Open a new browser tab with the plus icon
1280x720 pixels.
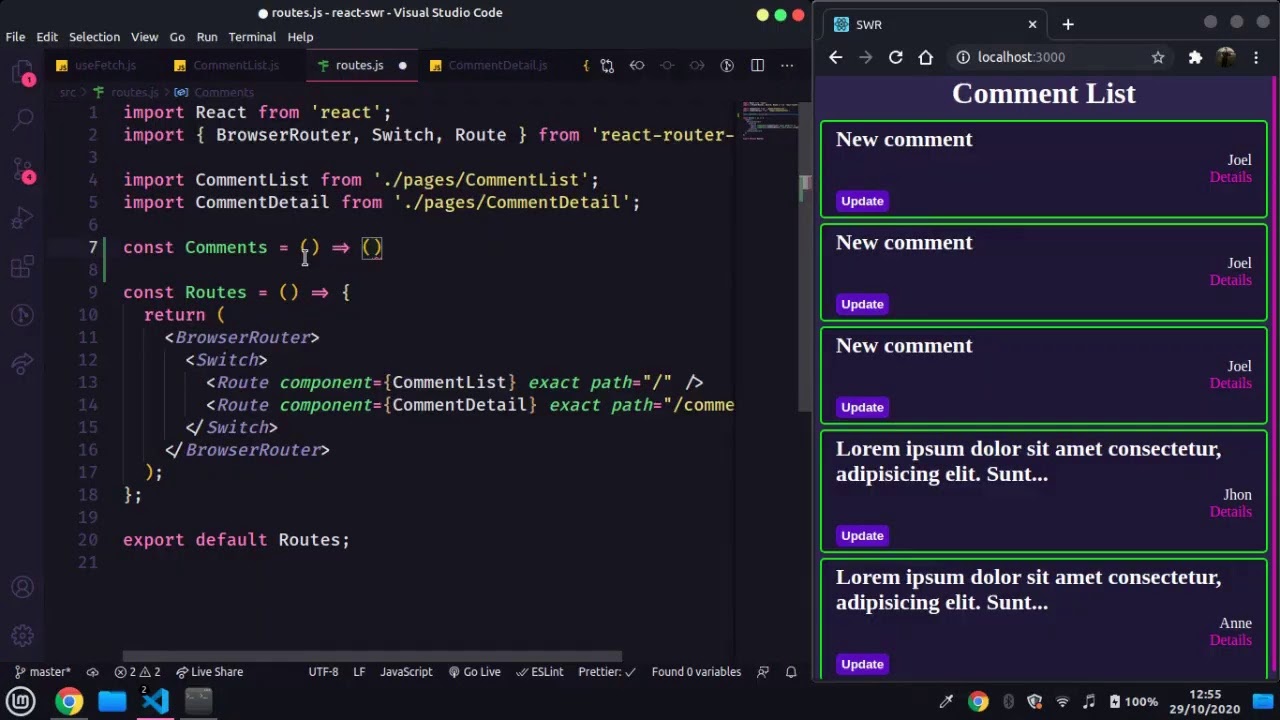coord(1068,24)
